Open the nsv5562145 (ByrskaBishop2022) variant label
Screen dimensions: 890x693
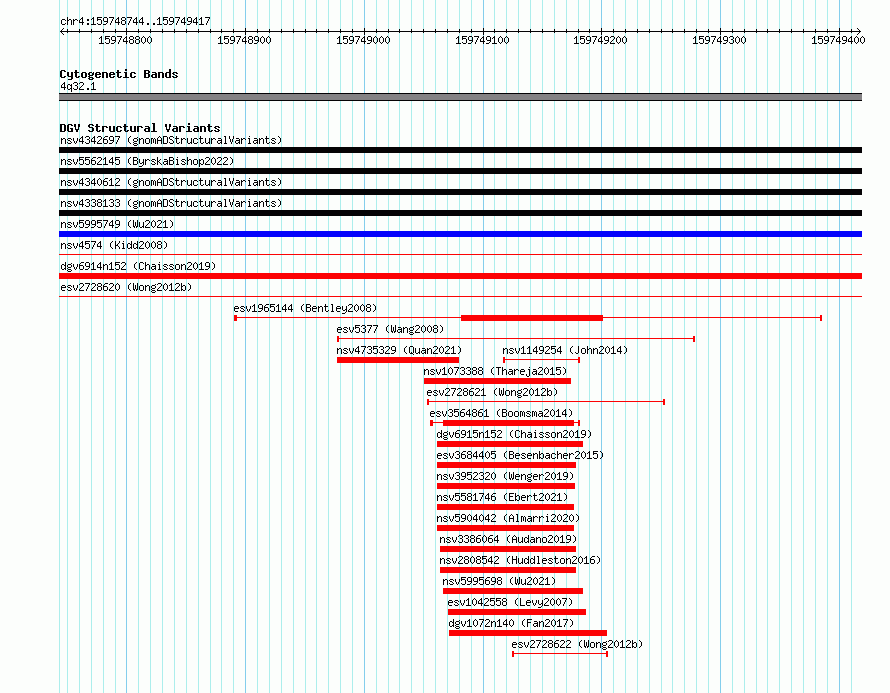tap(147, 161)
